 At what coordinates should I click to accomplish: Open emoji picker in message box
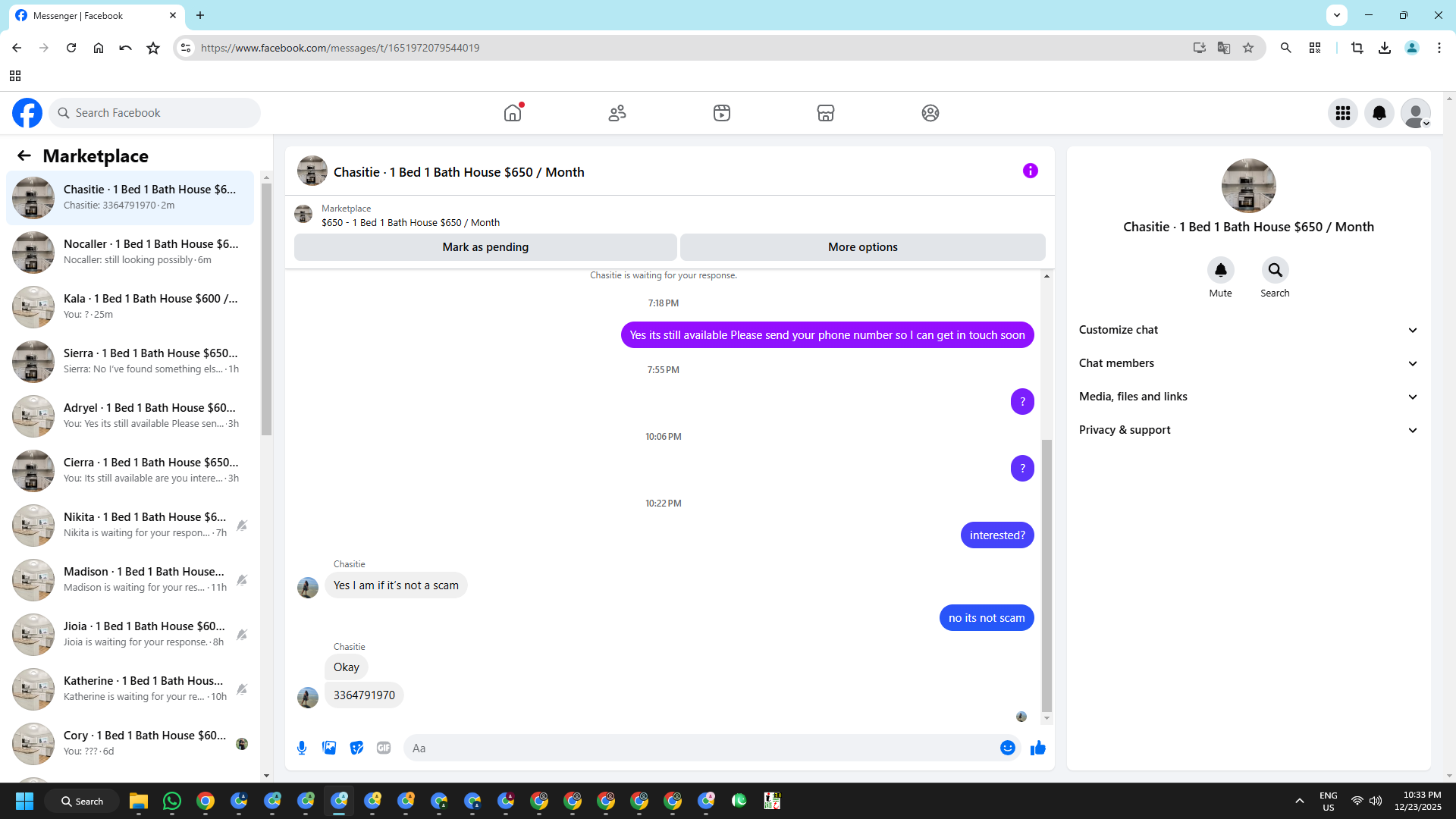pos(1007,748)
